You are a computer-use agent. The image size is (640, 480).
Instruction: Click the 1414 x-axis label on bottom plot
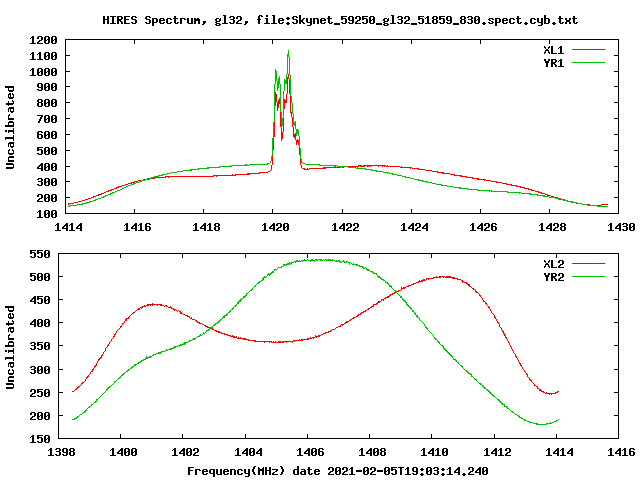click(559, 452)
